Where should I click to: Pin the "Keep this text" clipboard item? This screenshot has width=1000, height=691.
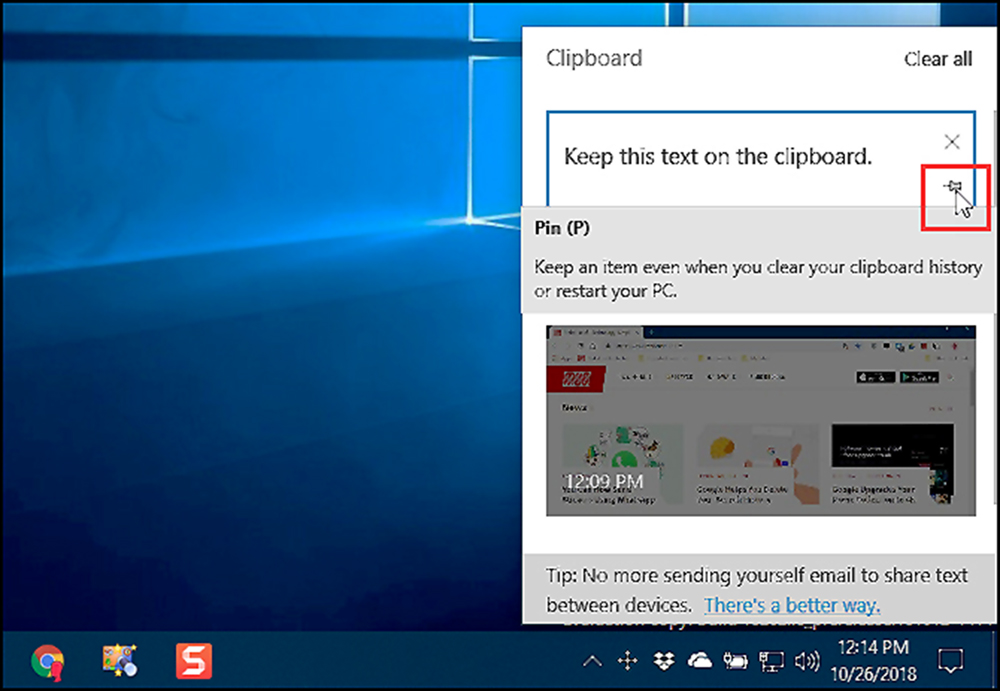[x=952, y=186]
